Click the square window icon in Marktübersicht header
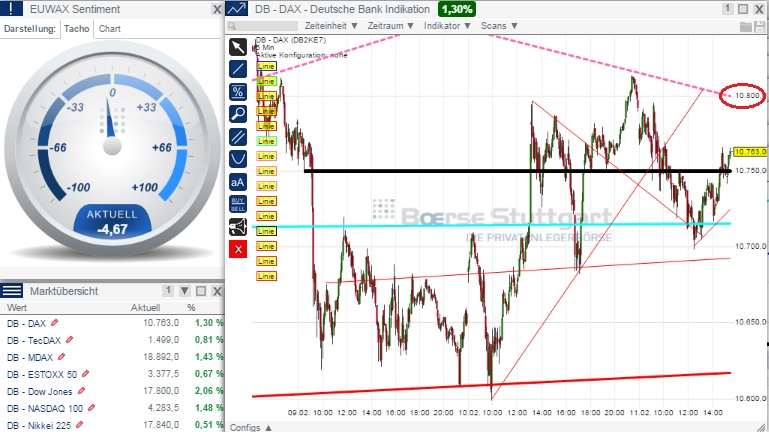769x432 pixels. [201, 291]
